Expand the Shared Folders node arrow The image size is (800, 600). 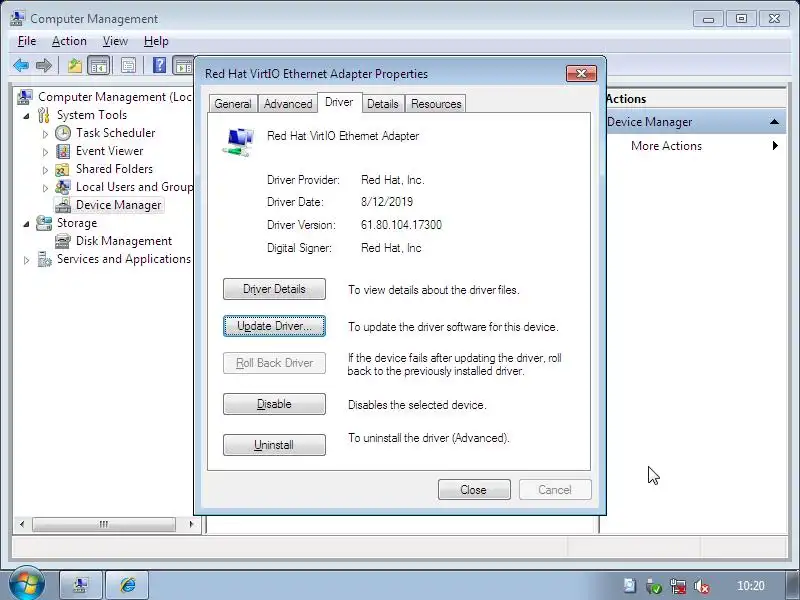pyautogui.click(x=45, y=170)
